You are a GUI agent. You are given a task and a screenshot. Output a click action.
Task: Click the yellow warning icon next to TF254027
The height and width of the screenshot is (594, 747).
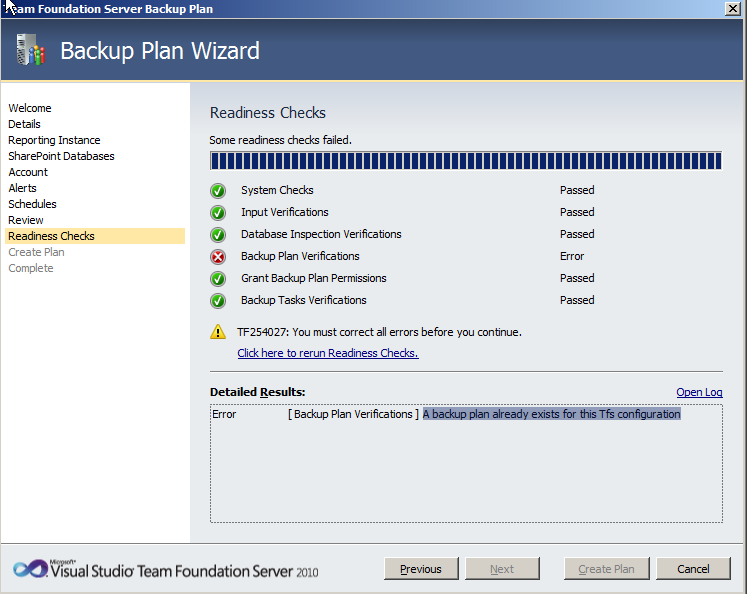click(x=218, y=332)
